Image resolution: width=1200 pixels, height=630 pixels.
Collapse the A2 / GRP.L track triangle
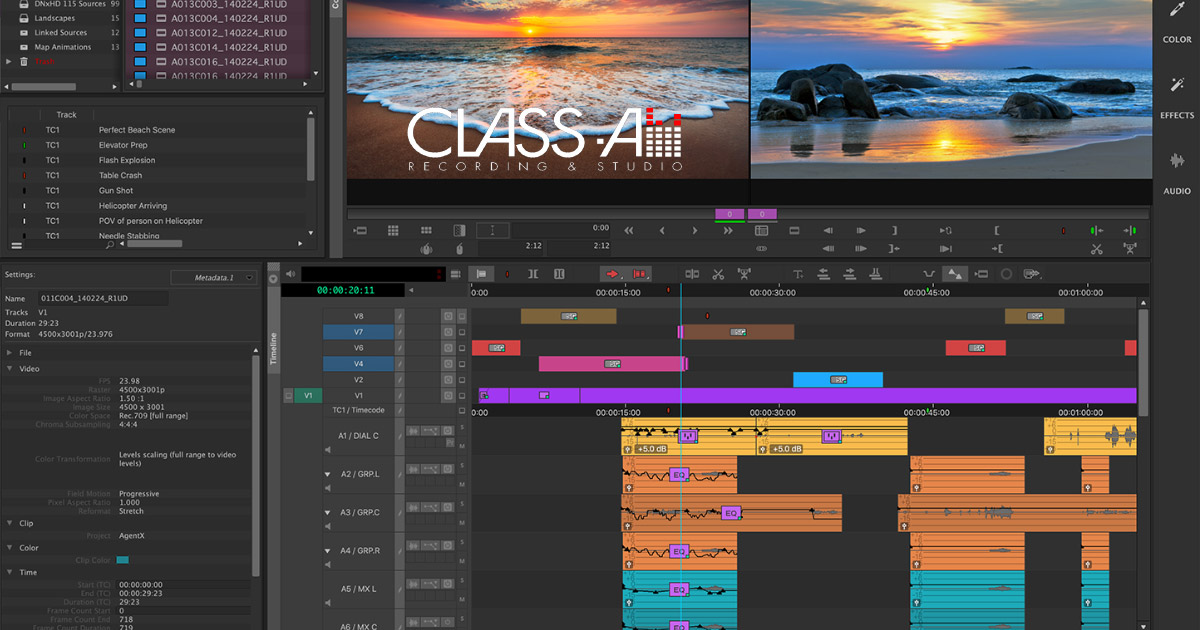327,474
